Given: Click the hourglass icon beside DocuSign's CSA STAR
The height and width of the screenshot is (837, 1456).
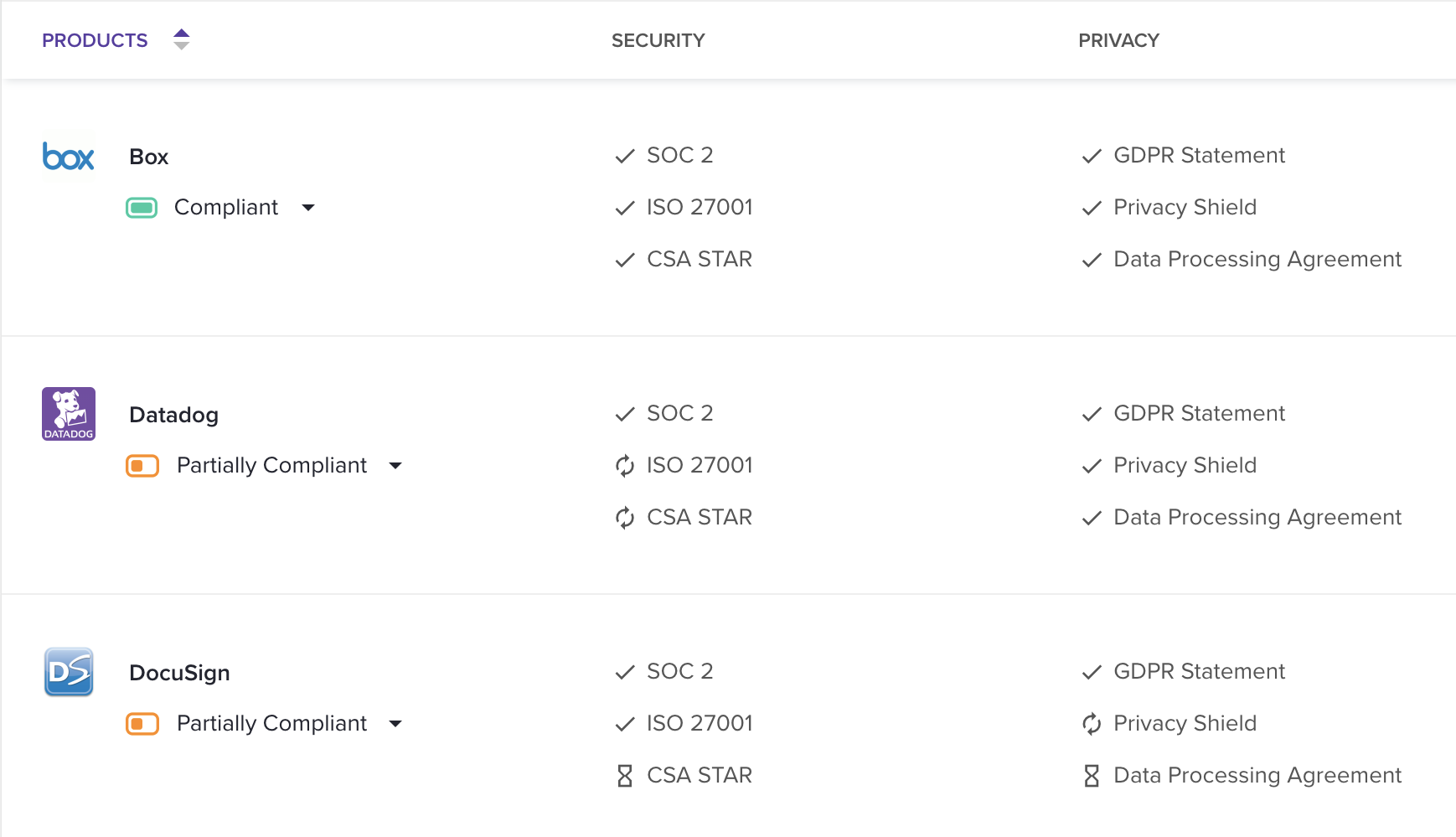Looking at the screenshot, I should coord(624,775).
